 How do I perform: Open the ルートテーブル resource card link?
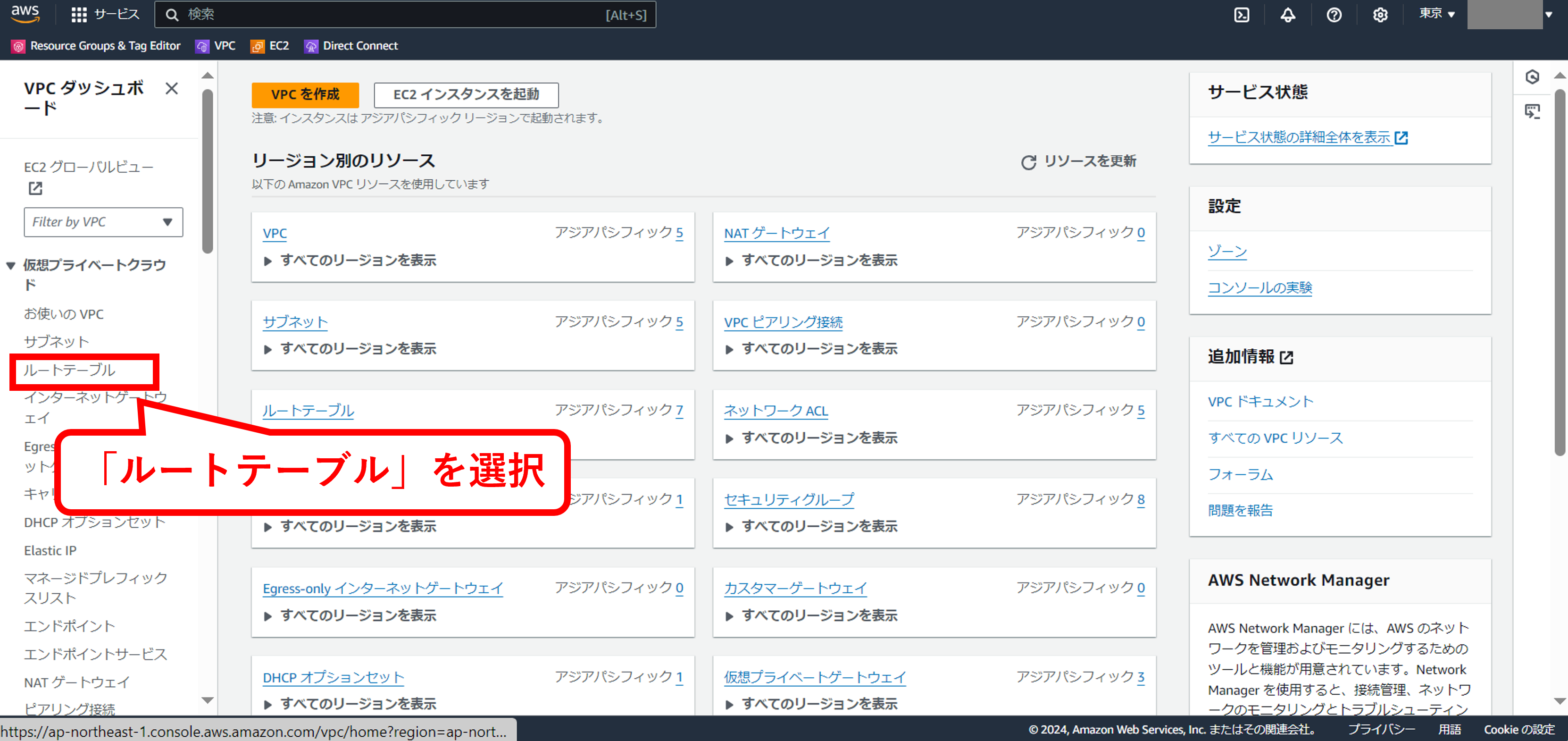click(308, 411)
